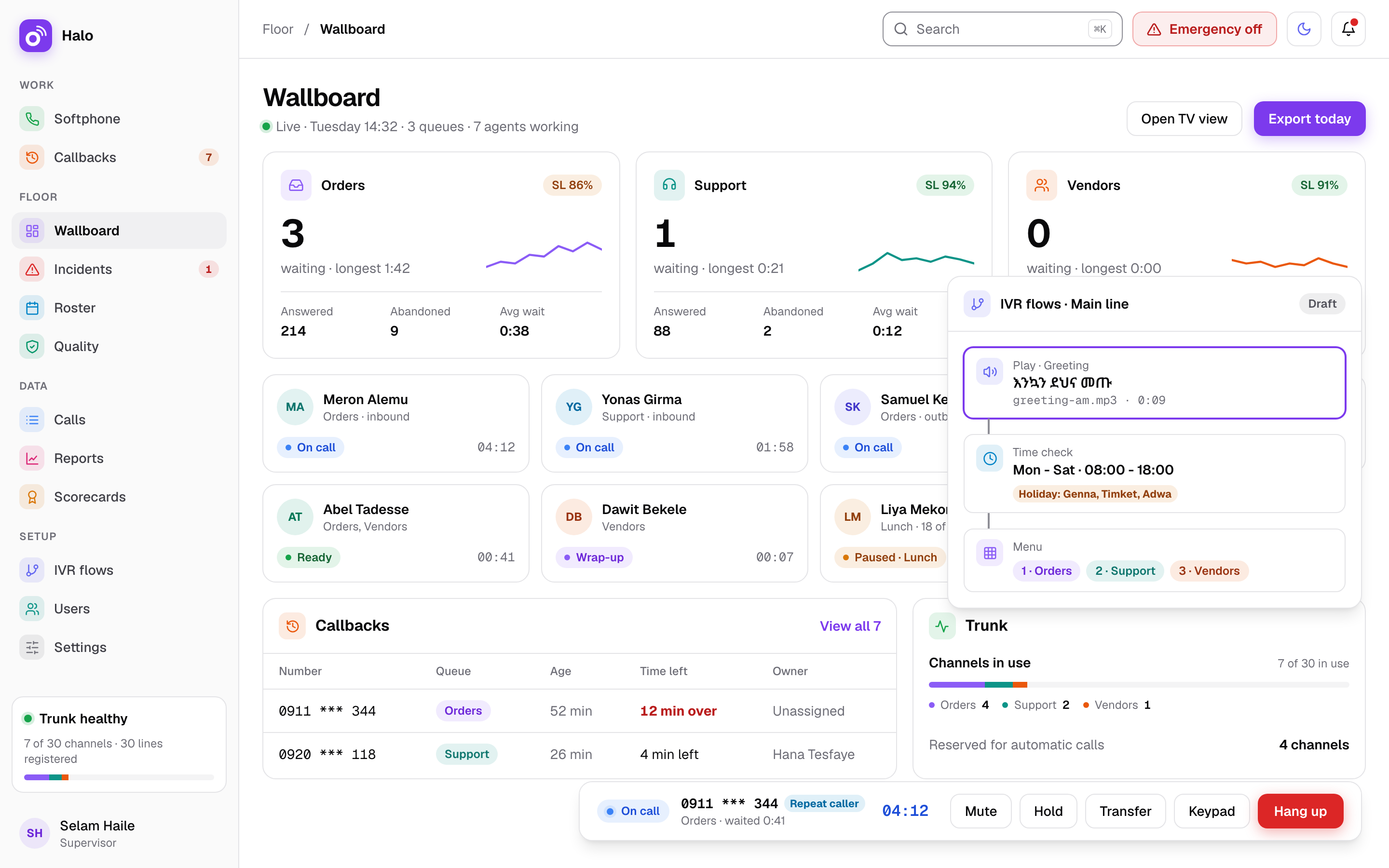
Task: Click the Halo logo icon
Action: (x=35, y=36)
